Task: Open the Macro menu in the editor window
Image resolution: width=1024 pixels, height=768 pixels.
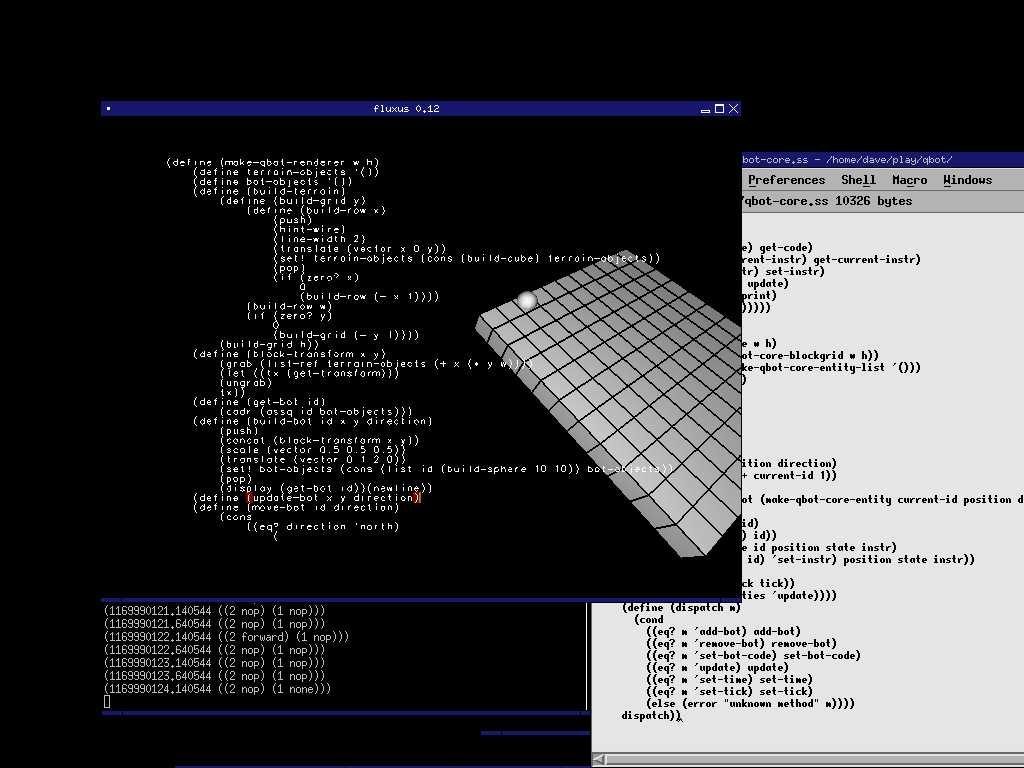Action: (909, 180)
